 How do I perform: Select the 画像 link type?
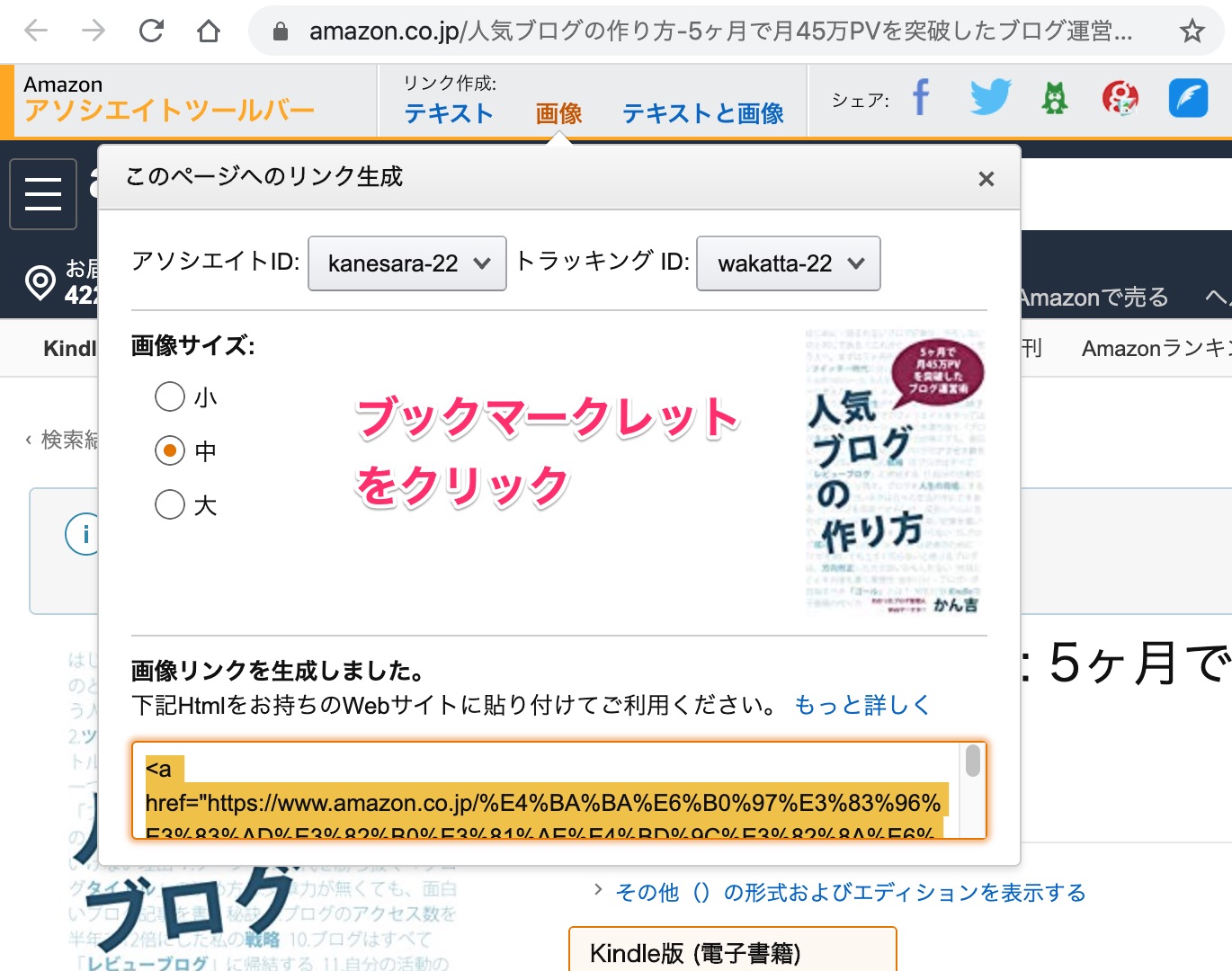[x=558, y=114]
